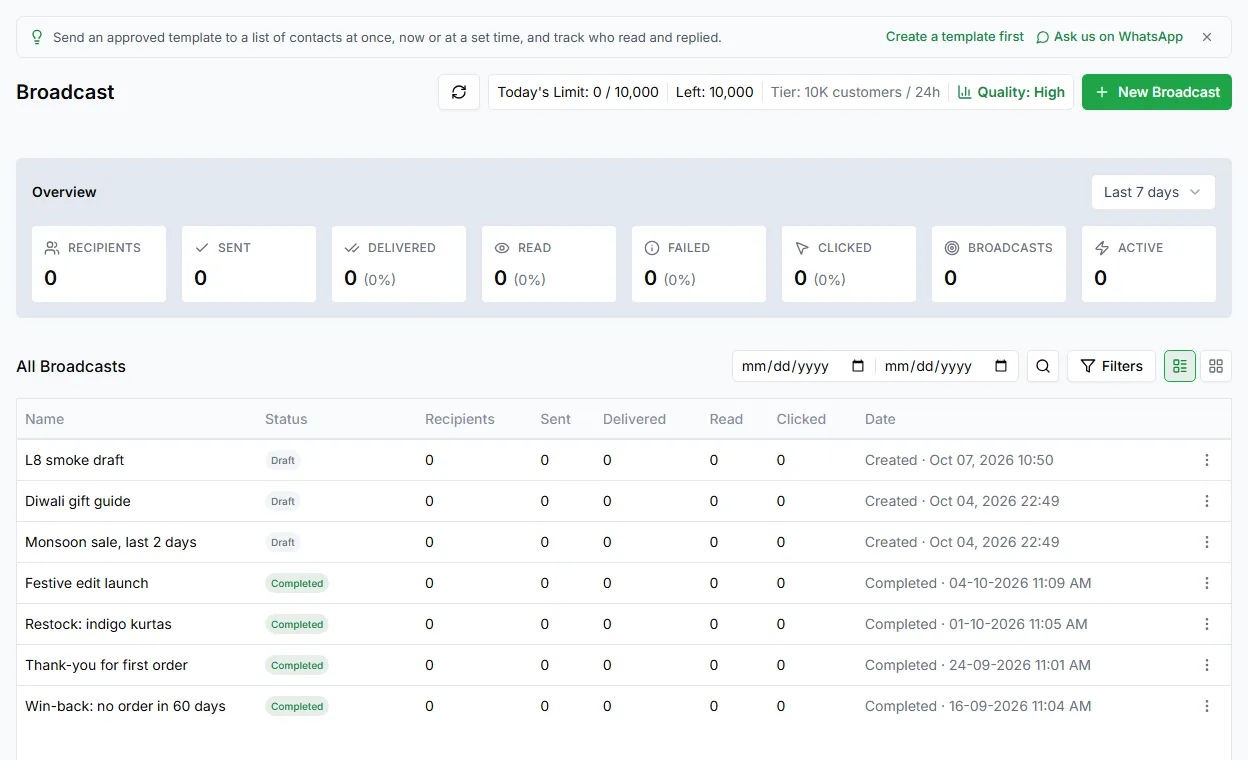Select the Clicked overview card
The width and height of the screenshot is (1248, 760).
click(849, 264)
